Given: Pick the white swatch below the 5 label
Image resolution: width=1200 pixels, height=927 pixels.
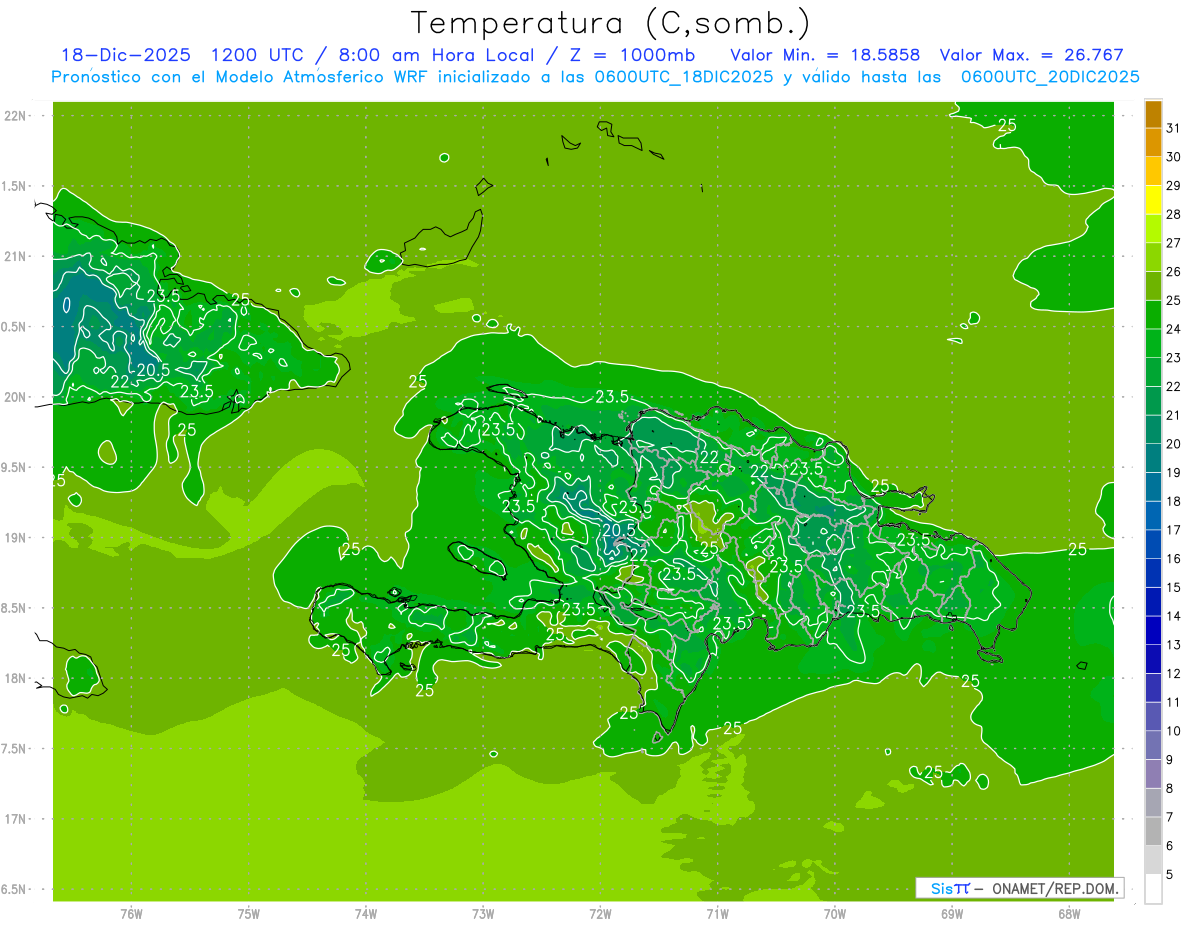Looking at the screenshot, I should pos(1153,889).
